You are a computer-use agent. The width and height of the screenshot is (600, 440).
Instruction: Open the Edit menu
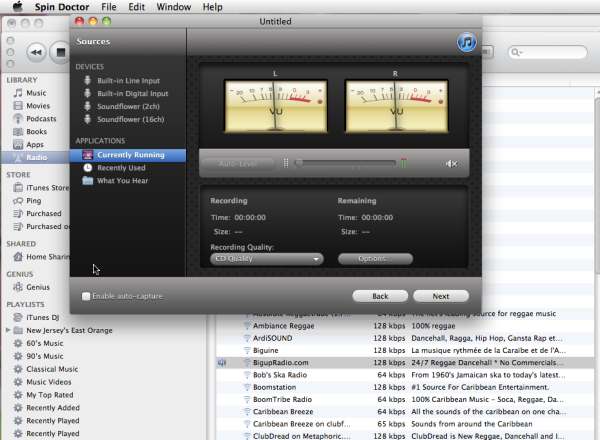137,7
